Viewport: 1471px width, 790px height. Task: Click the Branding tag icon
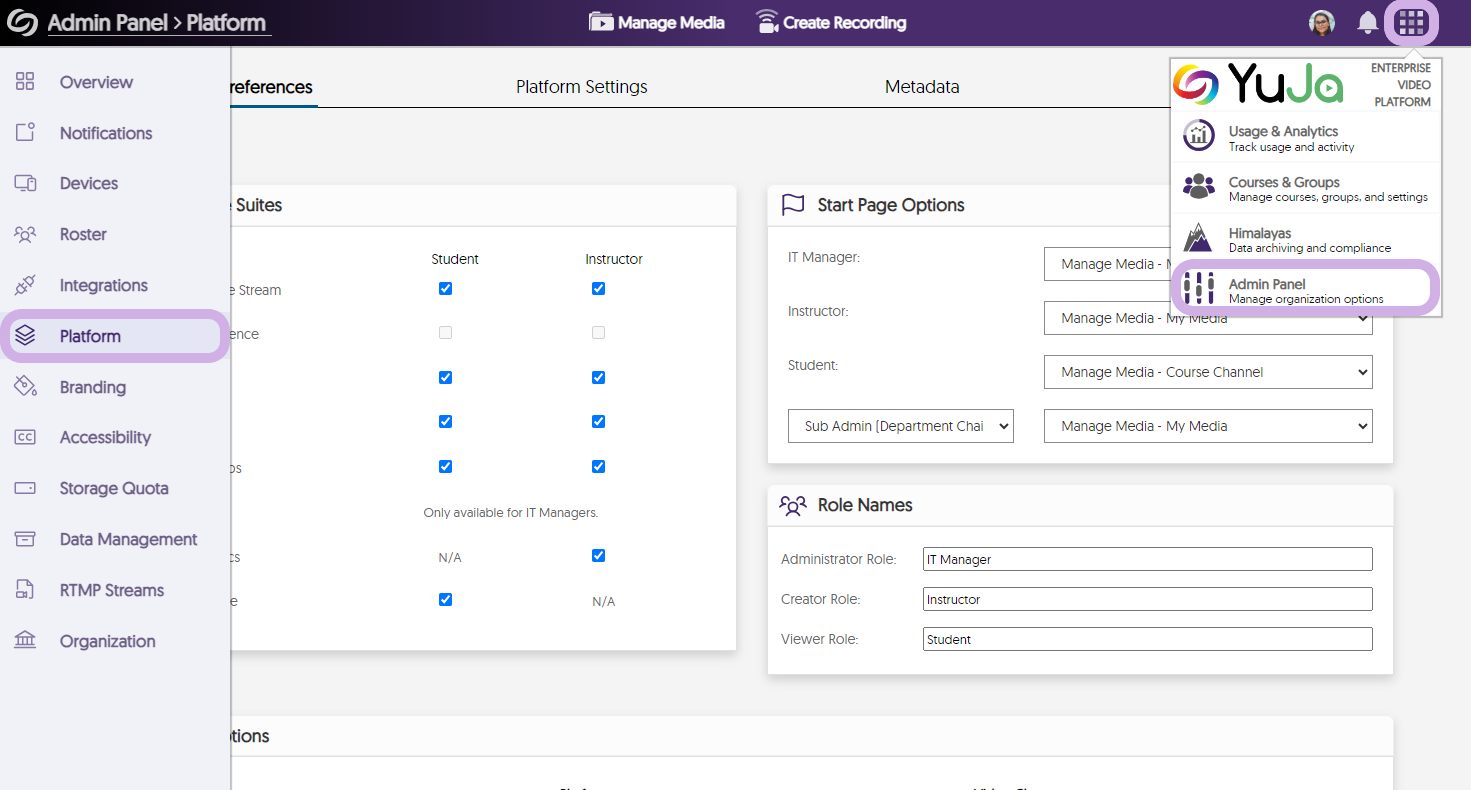[x=25, y=387]
